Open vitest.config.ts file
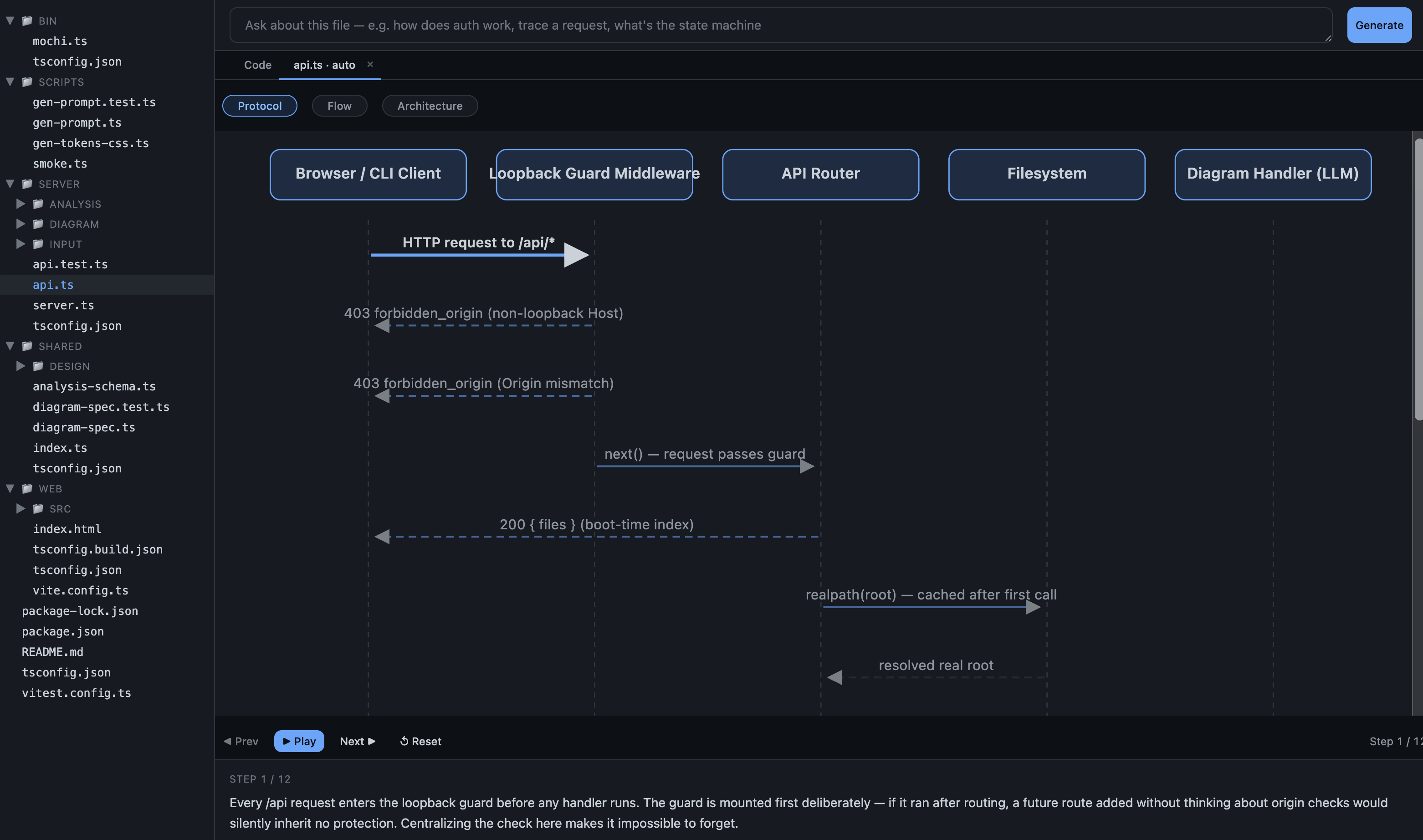This screenshot has height=840, width=1423. [77, 692]
